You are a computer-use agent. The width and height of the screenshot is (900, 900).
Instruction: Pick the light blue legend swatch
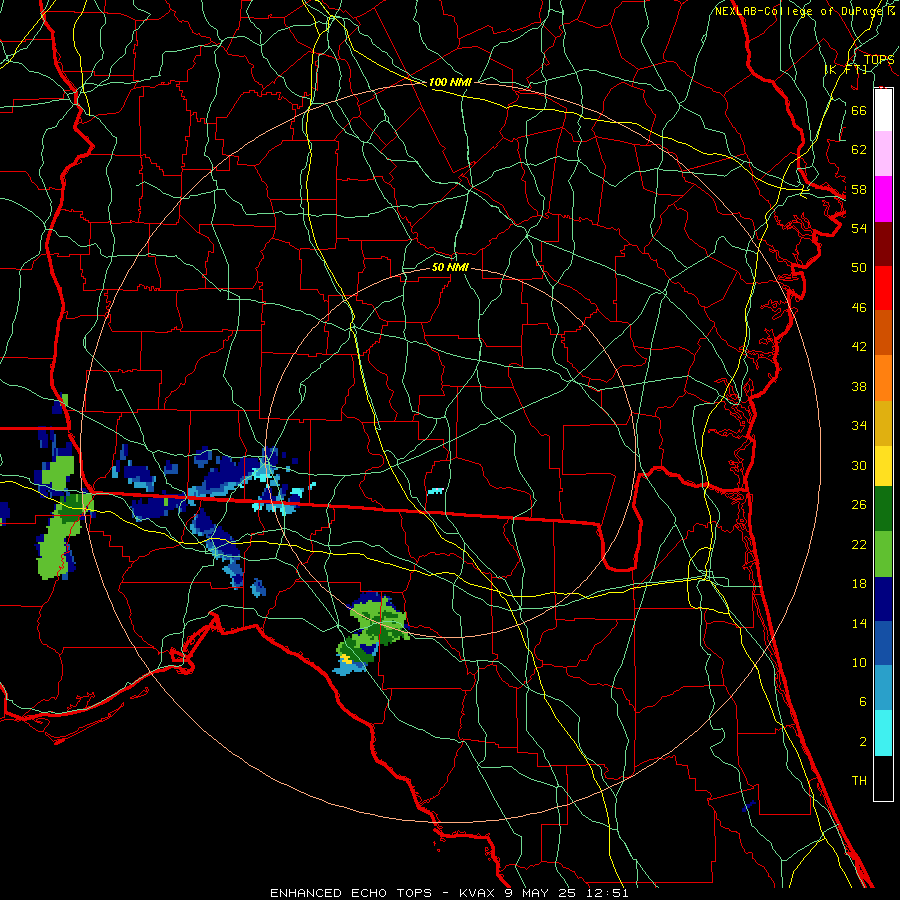(x=883, y=688)
